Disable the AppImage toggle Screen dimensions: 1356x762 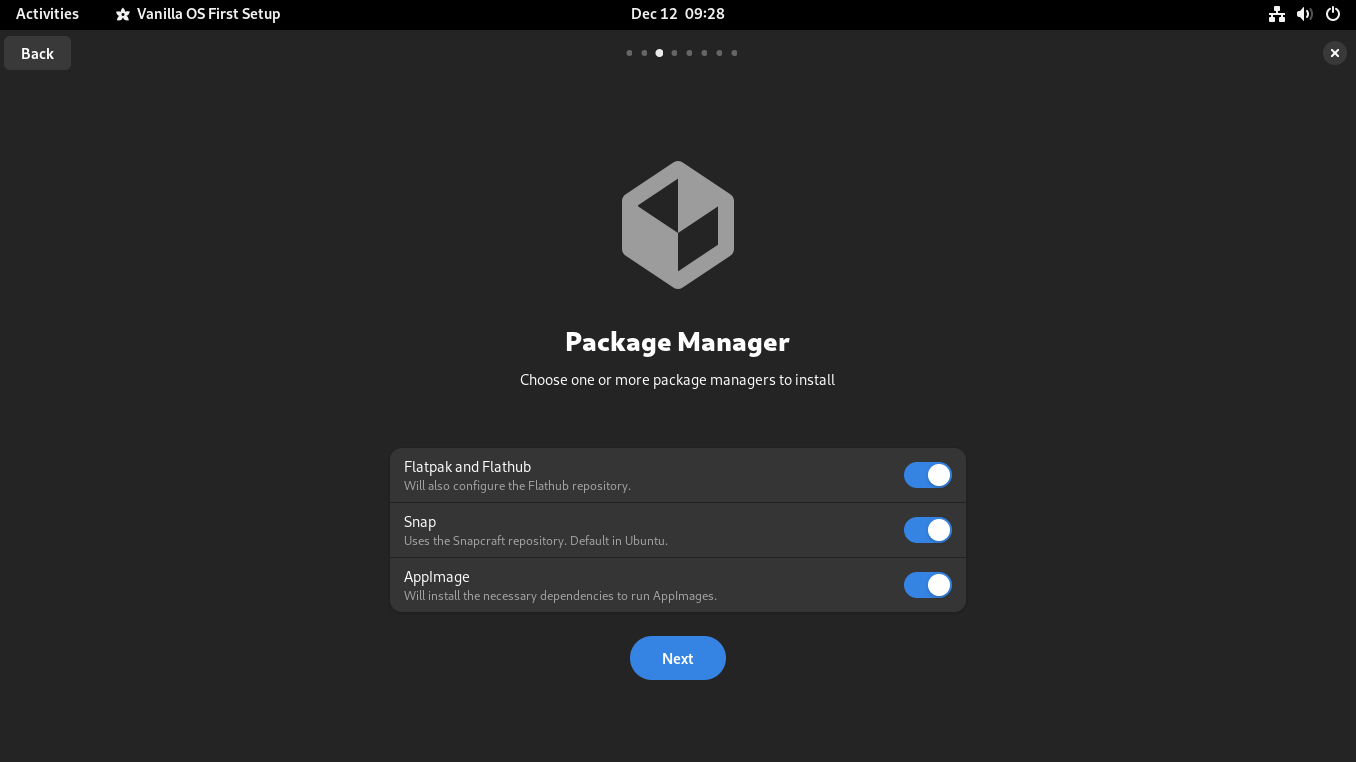[x=927, y=585]
